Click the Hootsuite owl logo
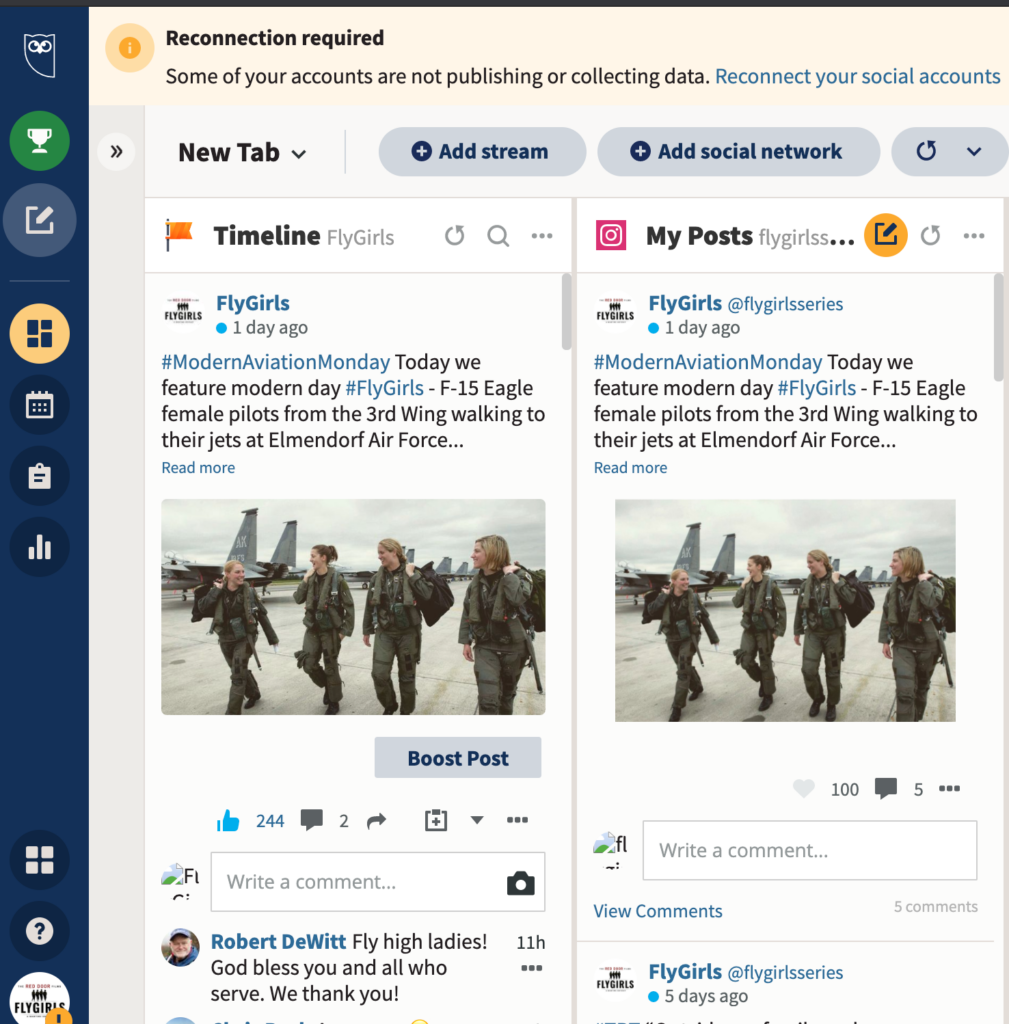 [x=40, y=55]
